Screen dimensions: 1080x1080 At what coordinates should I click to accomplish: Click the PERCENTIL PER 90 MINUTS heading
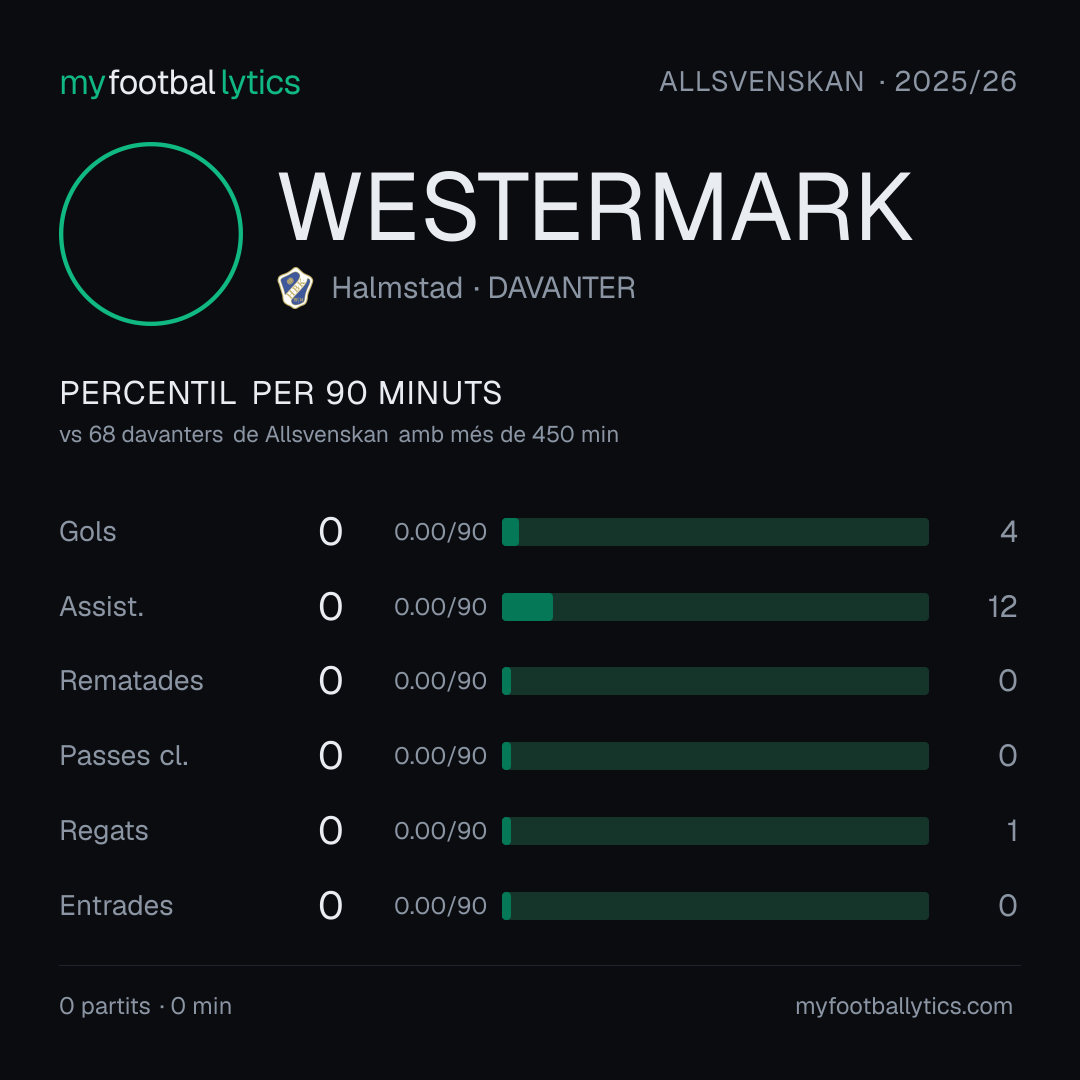pos(280,393)
